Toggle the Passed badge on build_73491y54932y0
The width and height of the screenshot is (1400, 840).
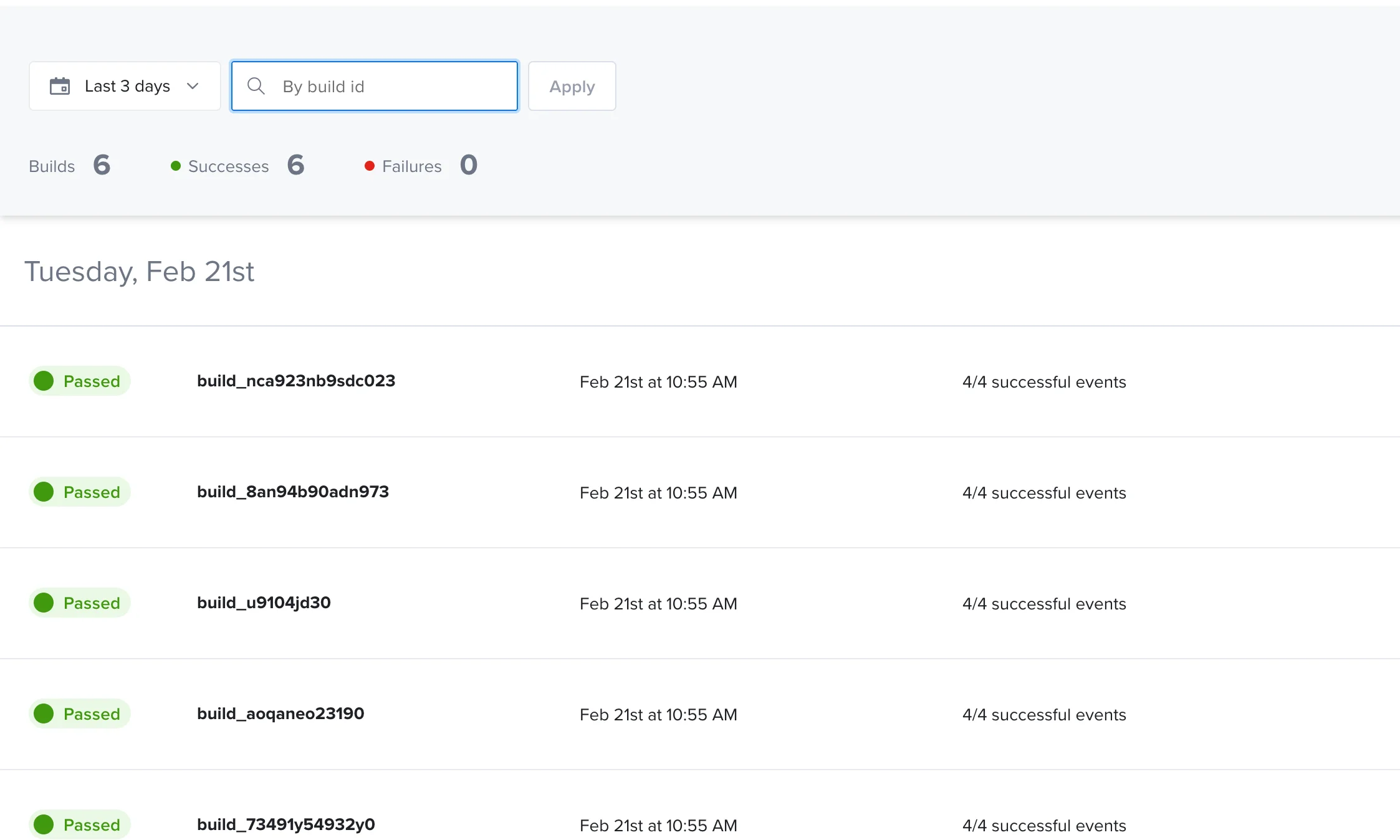[80, 824]
